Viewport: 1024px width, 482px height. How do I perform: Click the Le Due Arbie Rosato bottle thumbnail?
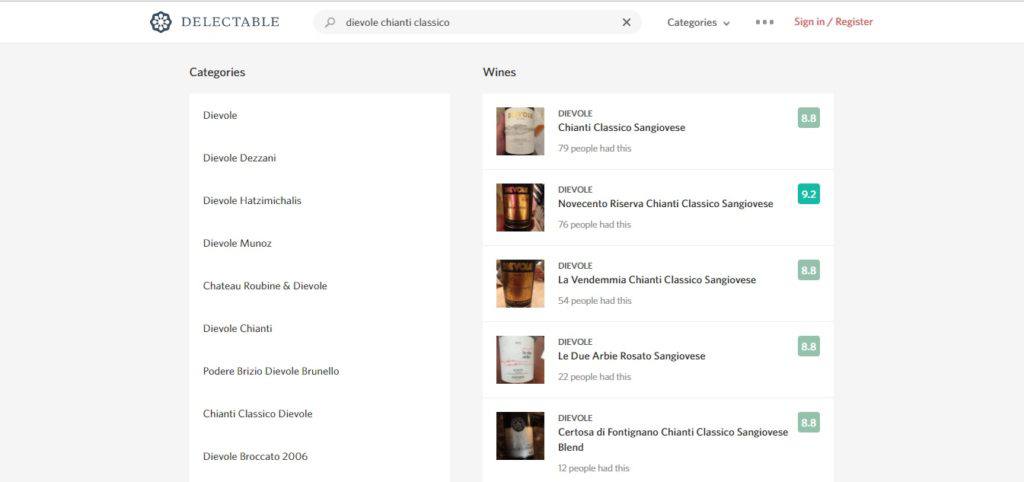point(520,360)
